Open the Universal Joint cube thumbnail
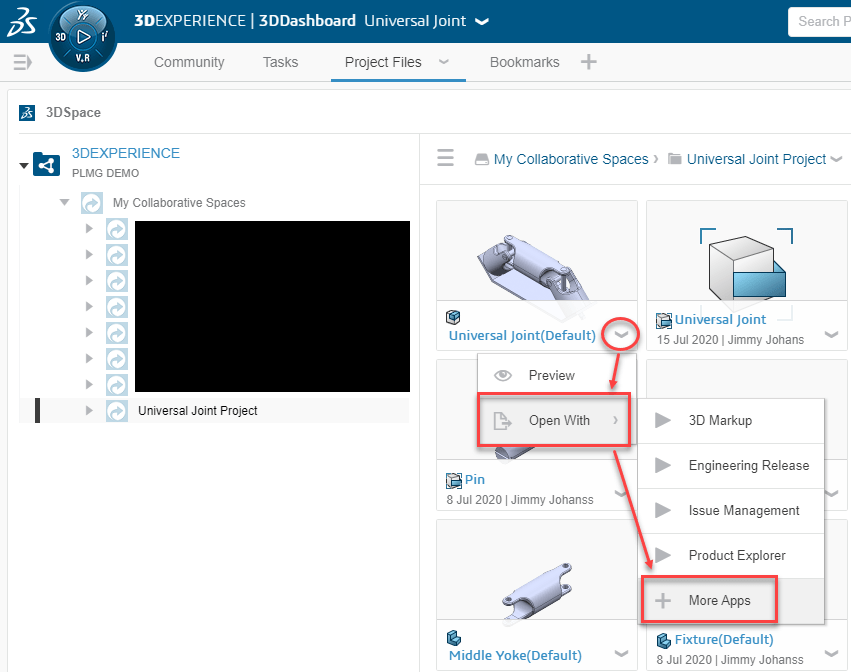The image size is (851, 672). tap(747, 266)
